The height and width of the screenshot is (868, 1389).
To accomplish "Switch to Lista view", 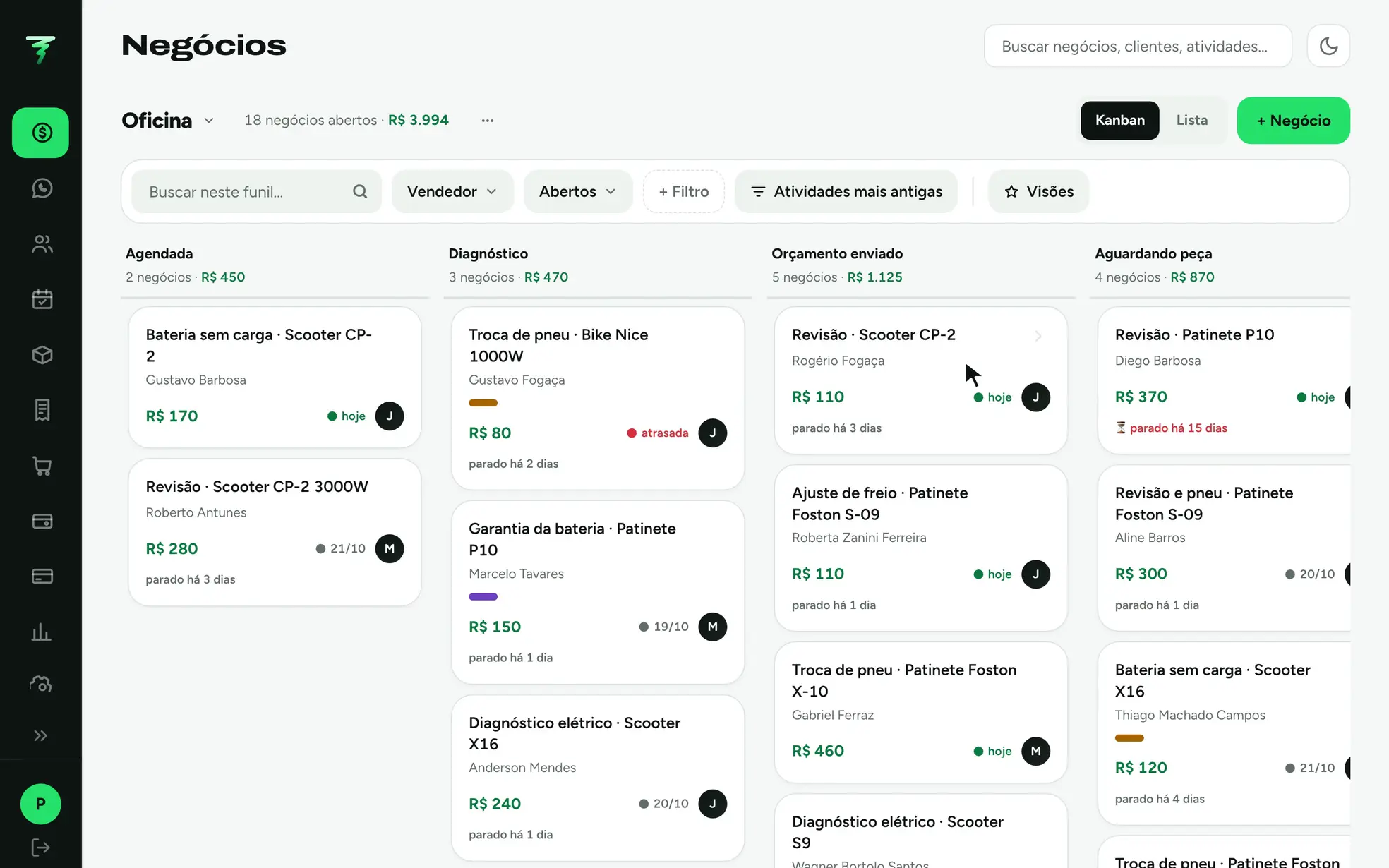I will point(1192,121).
